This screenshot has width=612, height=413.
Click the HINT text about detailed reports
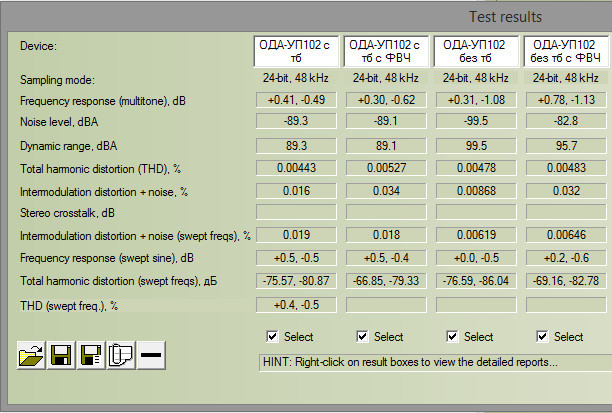pyautogui.click(x=410, y=362)
